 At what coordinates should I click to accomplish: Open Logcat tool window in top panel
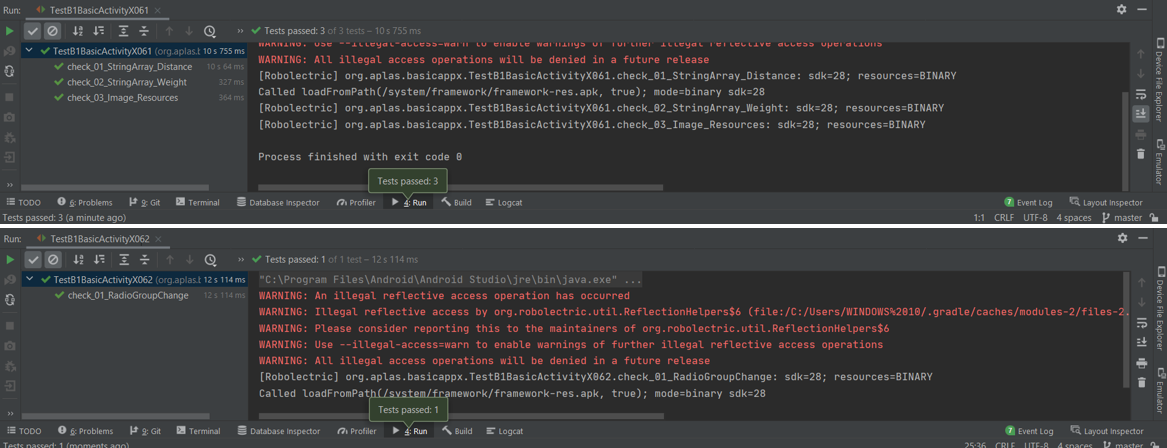(x=505, y=202)
